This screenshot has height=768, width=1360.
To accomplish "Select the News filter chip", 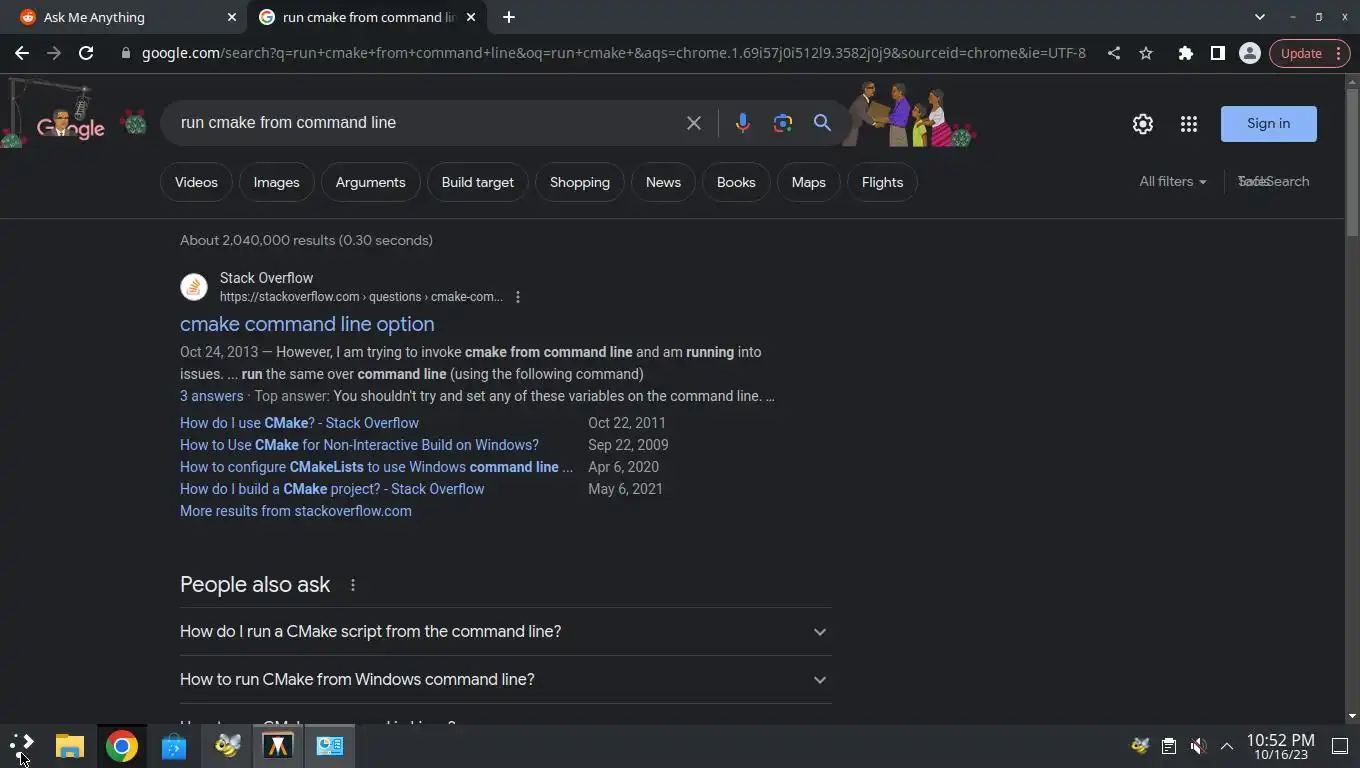I will coord(663,182).
